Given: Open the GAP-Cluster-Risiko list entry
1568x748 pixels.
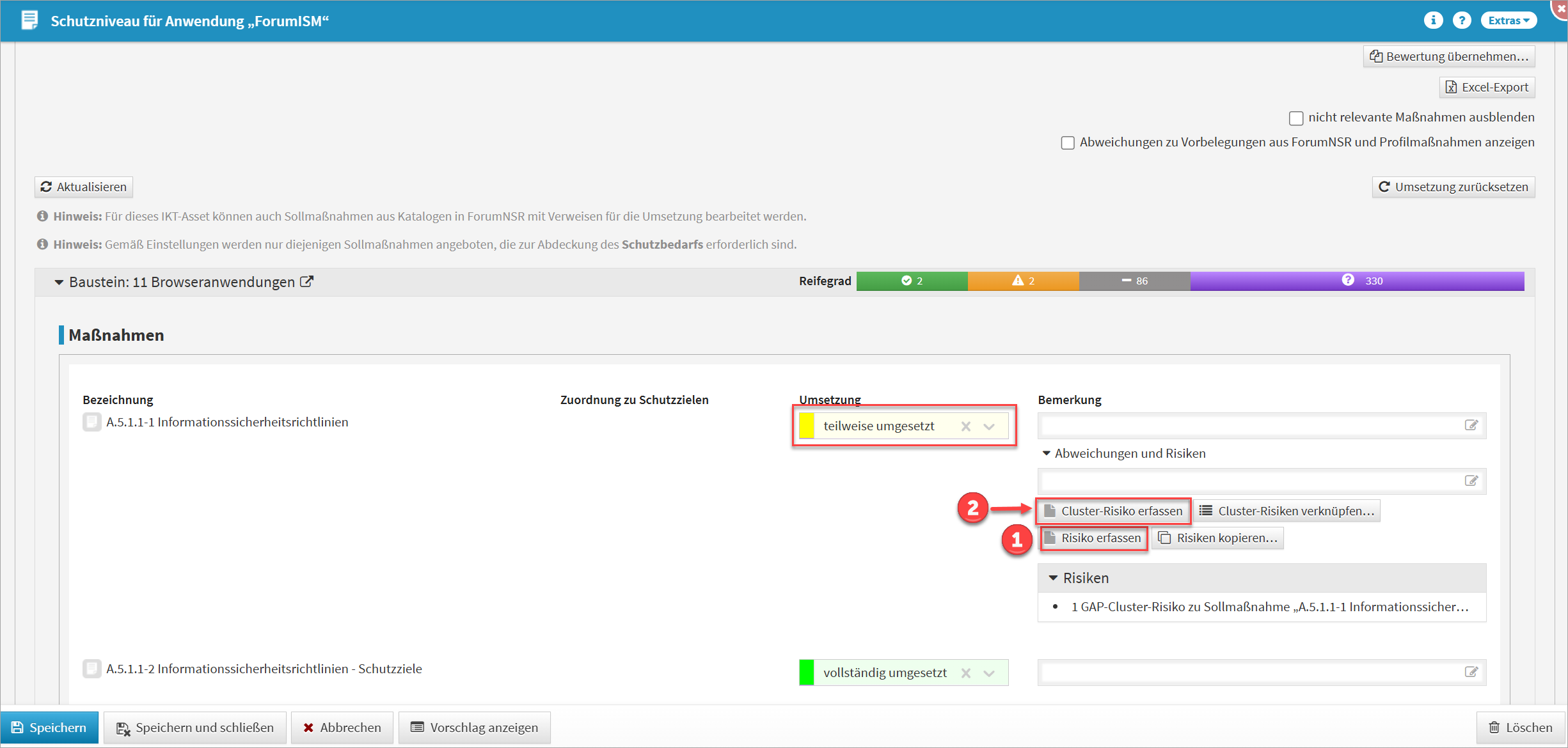Looking at the screenshot, I should point(1269,607).
